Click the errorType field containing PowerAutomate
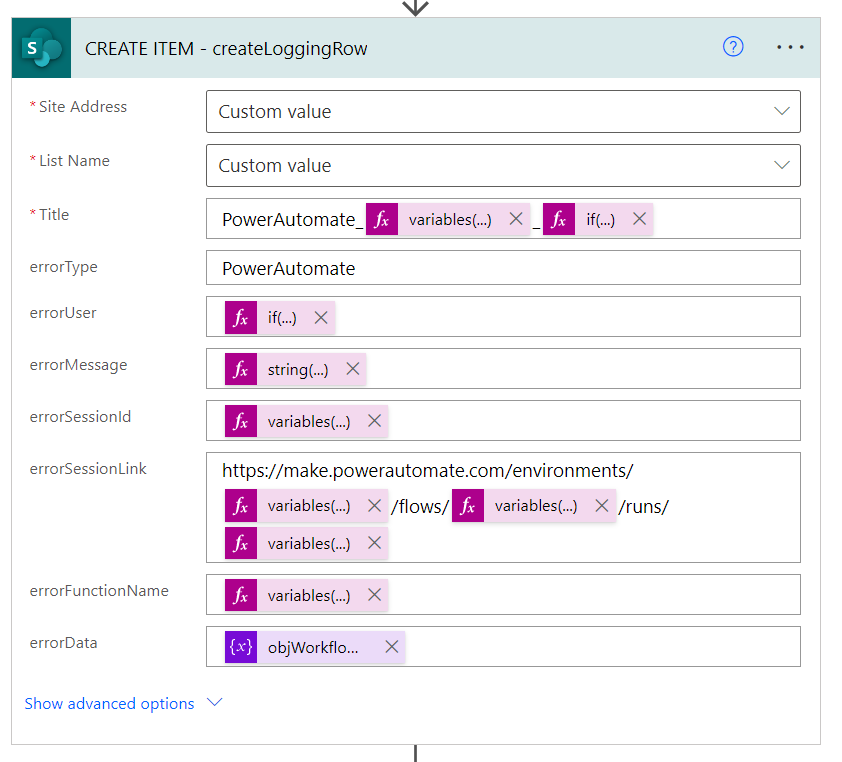This screenshot has height=762, width=842. pos(502,268)
